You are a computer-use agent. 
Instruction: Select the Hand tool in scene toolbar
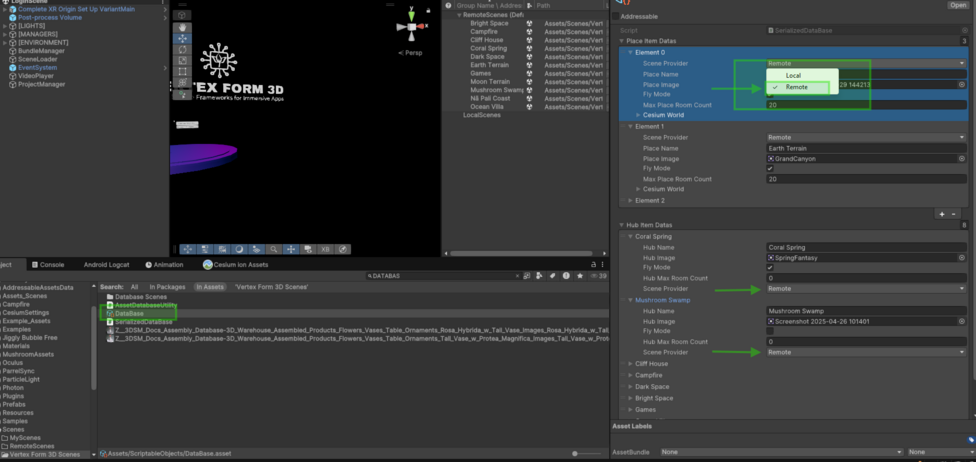tap(182, 27)
